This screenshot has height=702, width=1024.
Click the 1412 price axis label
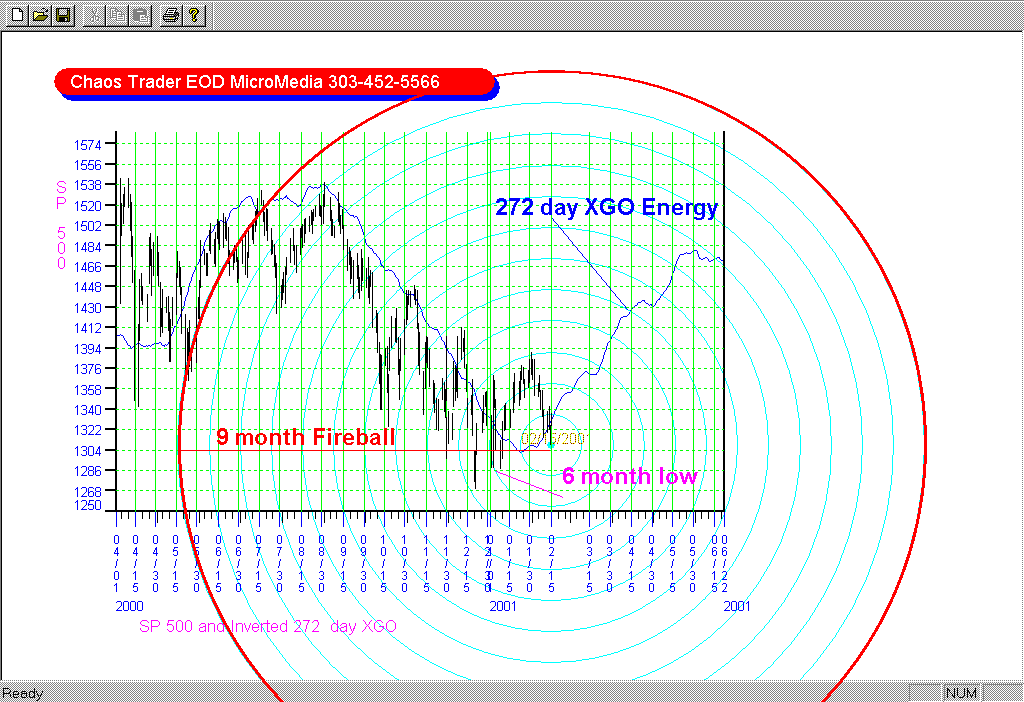coord(88,328)
